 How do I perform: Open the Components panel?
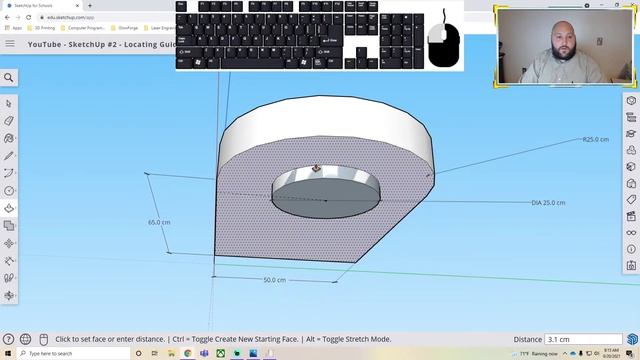631,150
